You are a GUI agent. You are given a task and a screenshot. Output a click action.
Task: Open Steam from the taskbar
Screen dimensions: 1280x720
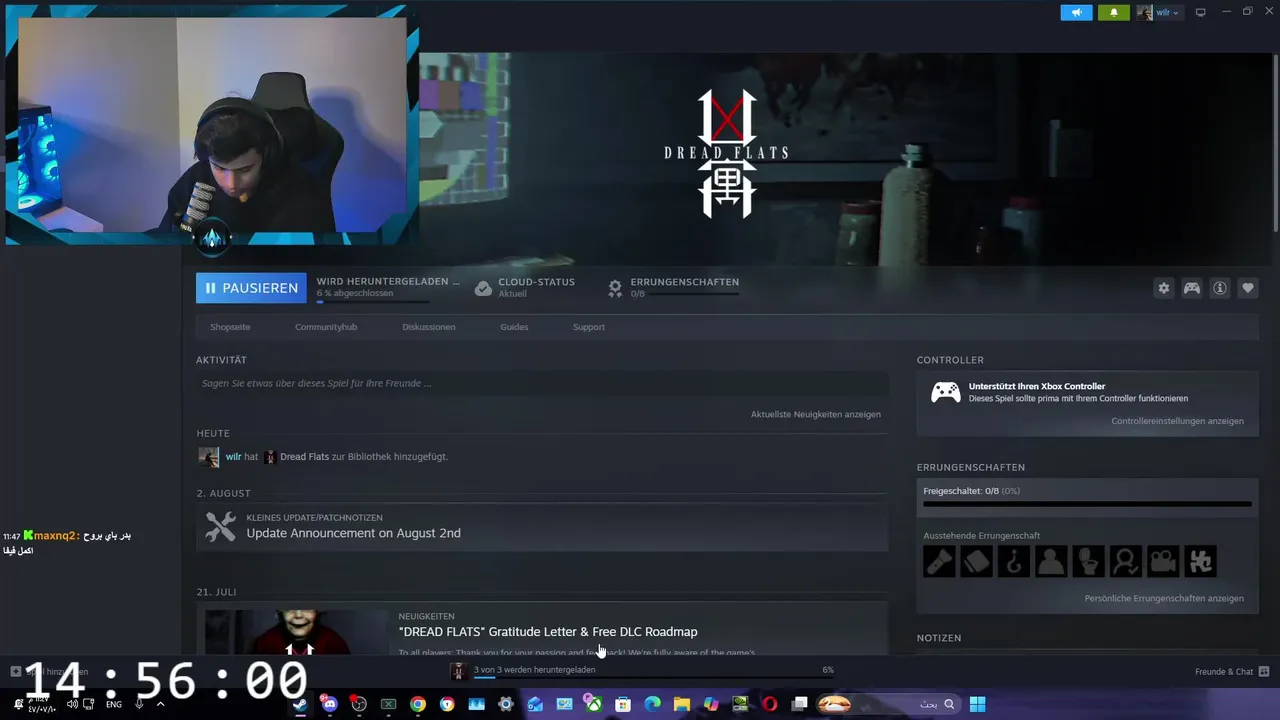point(300,704)
